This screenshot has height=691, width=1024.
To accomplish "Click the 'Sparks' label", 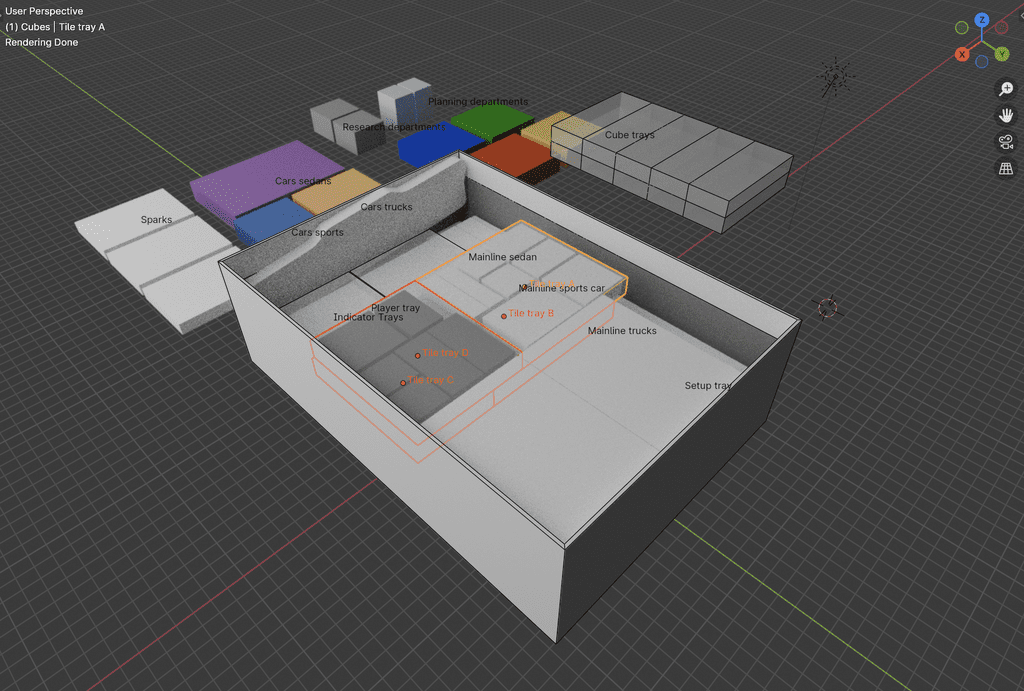I will [157, 220].
